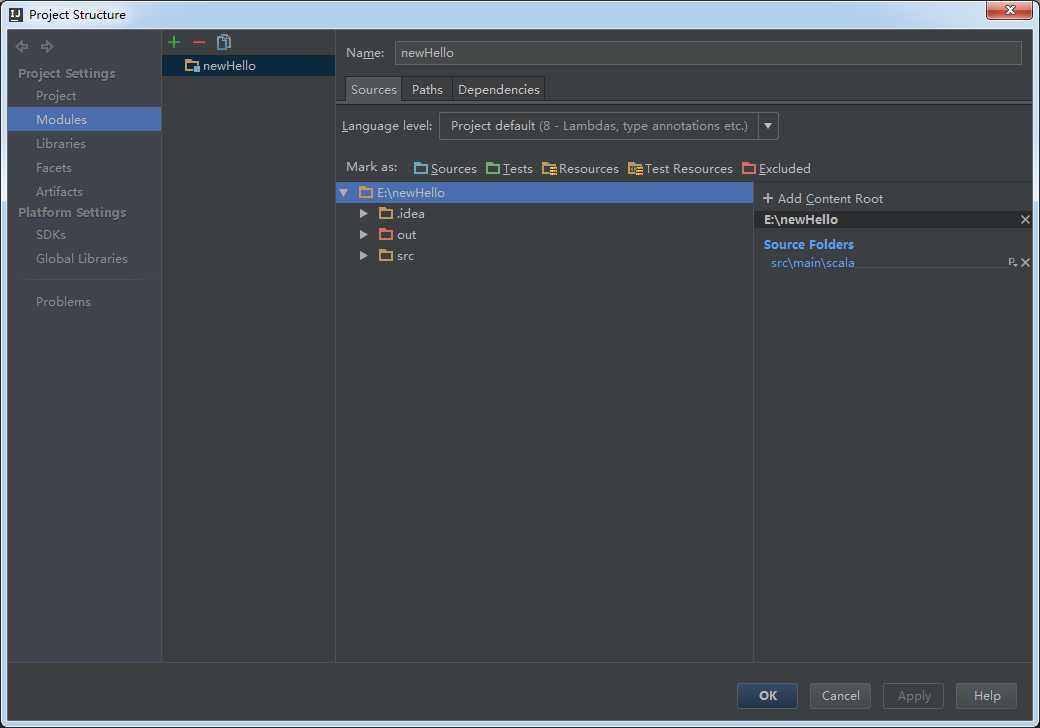Viewport: 1040px width, 728px height.
Task: Click Add Content Root
Action: coord(823,198)
